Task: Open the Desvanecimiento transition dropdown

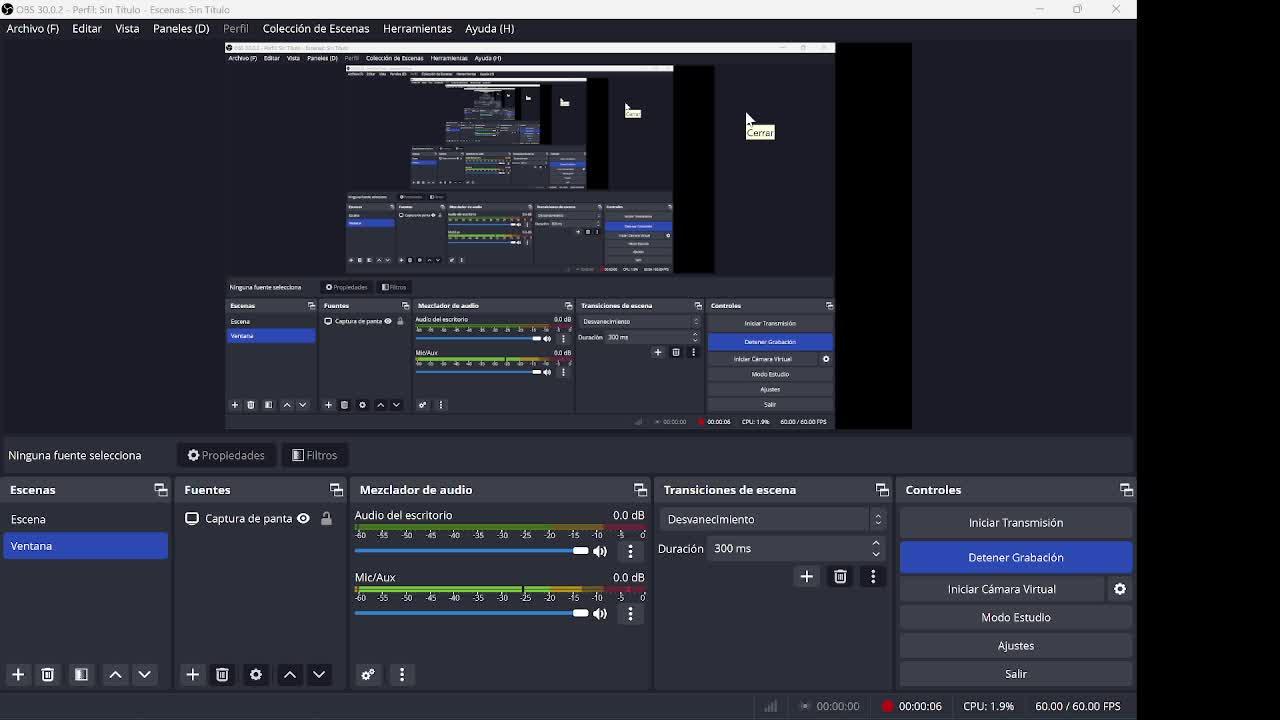Action: point(771,519)
